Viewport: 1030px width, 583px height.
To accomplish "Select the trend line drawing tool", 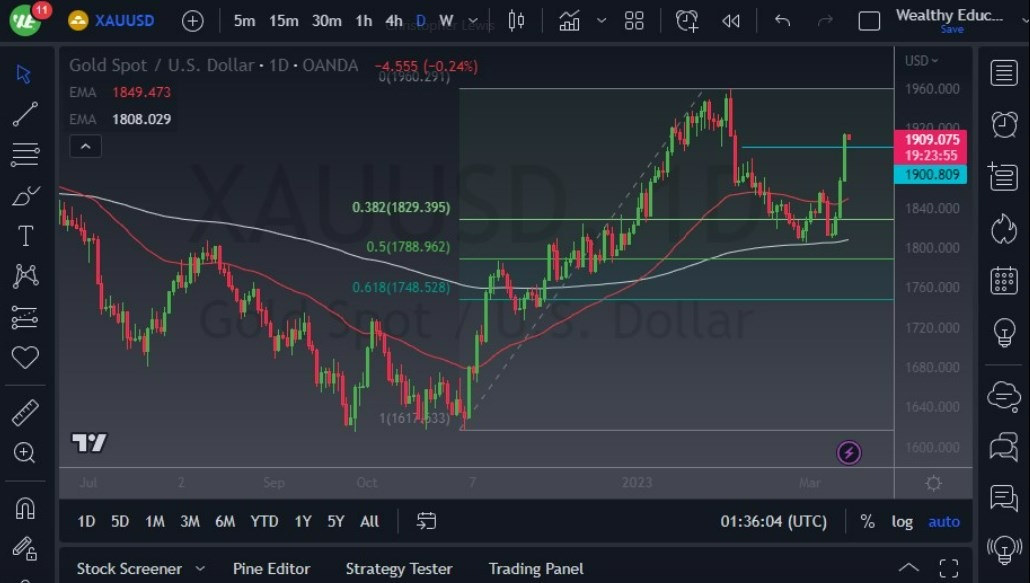I will click(25, 114).
